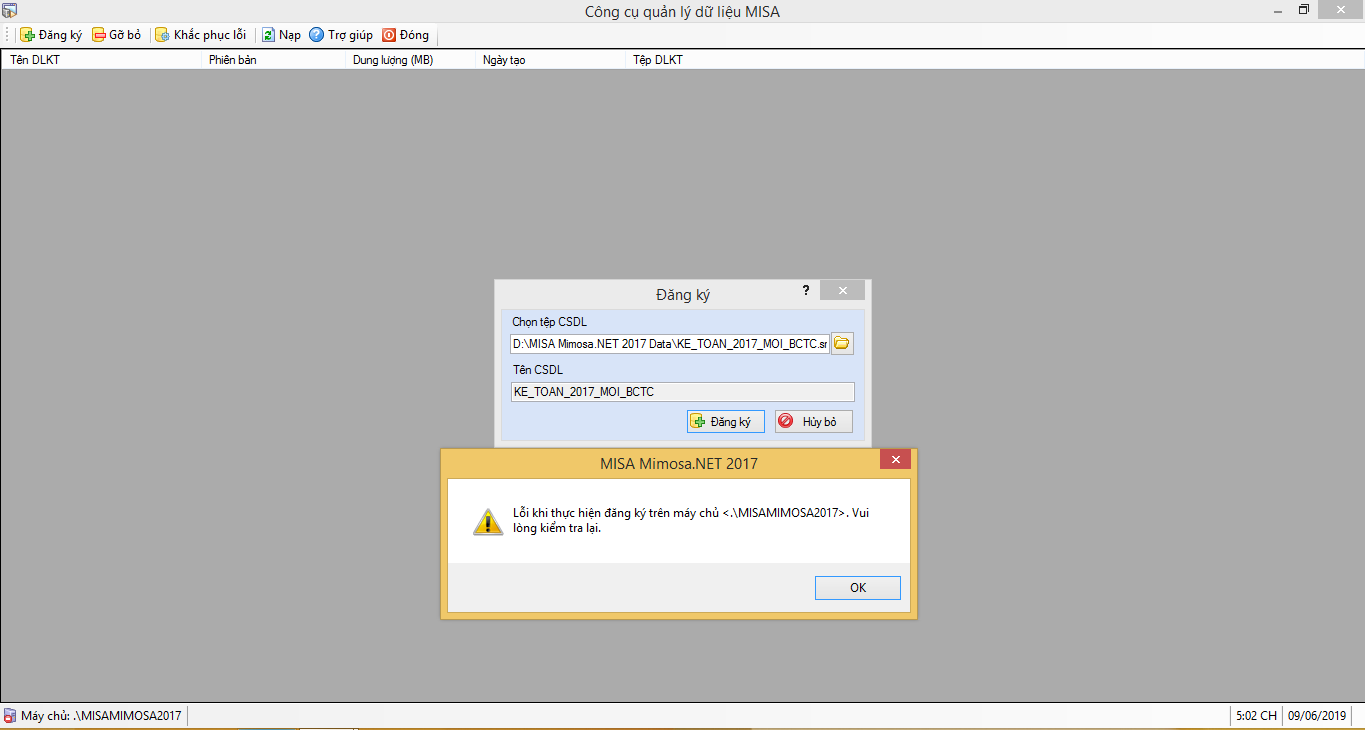Click the Chọn tệp CSDL label
The image size is (1365, 730).
(x=549, y=322)
